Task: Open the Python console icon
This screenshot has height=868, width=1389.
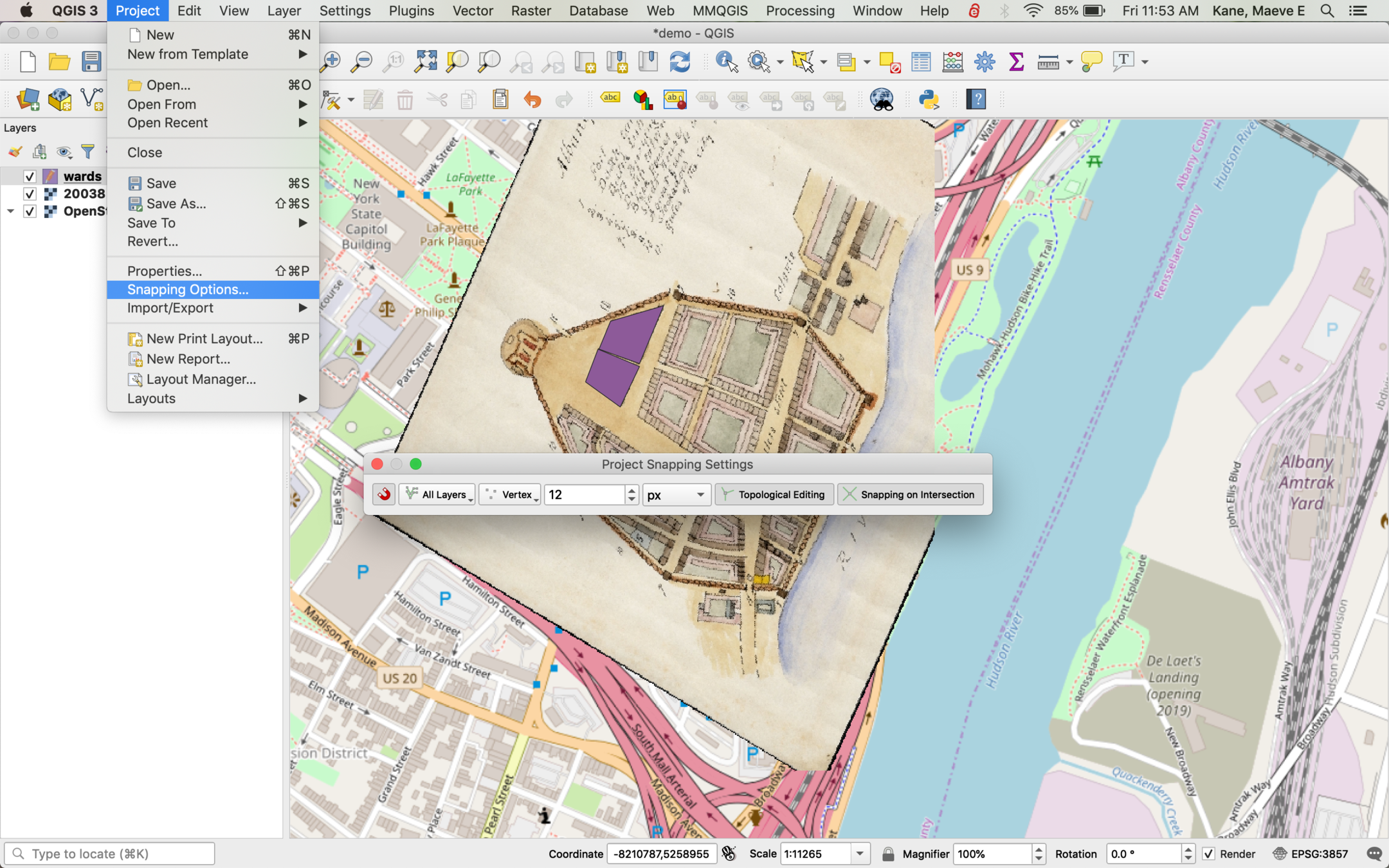Action: tap(929, 99)
